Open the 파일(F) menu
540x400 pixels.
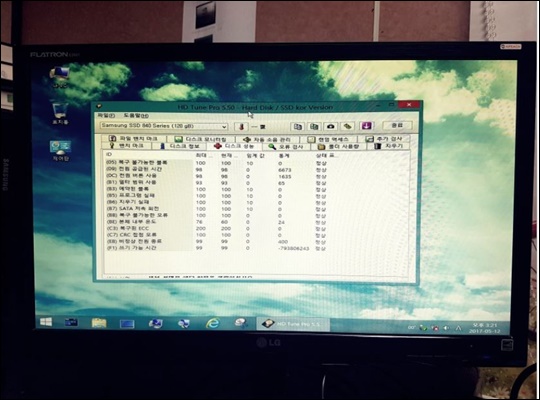click(x=106, y=115)
